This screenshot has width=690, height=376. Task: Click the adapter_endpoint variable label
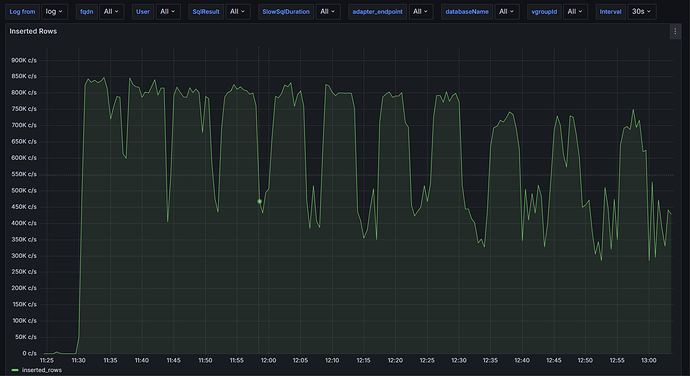coord(378,11)
